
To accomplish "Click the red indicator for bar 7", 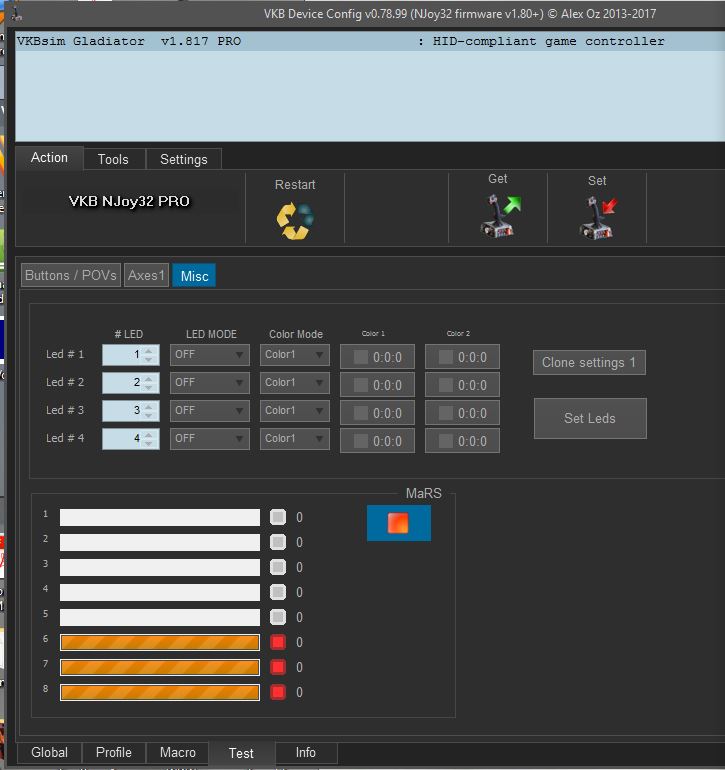I will point(278,667).
